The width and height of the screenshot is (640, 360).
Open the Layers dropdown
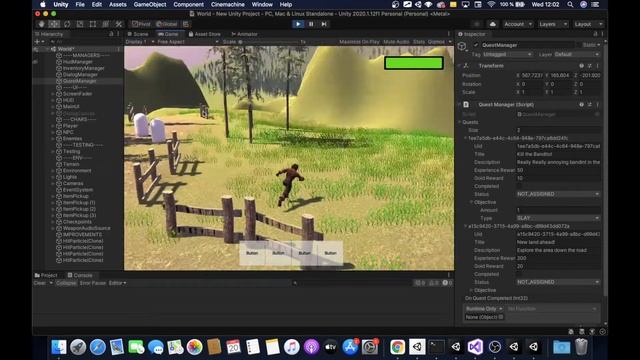pos(553,24)
